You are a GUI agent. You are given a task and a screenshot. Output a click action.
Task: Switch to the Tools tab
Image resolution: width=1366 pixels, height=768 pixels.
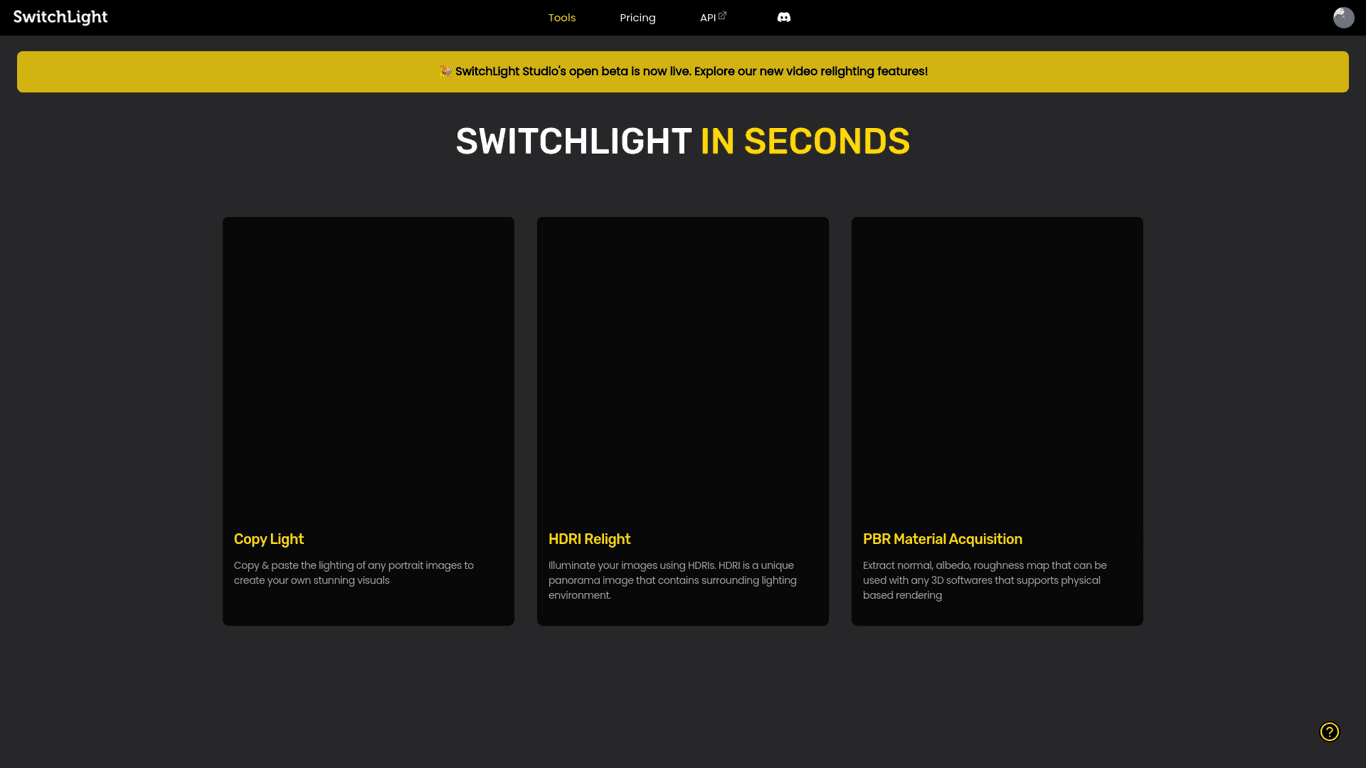562,17
